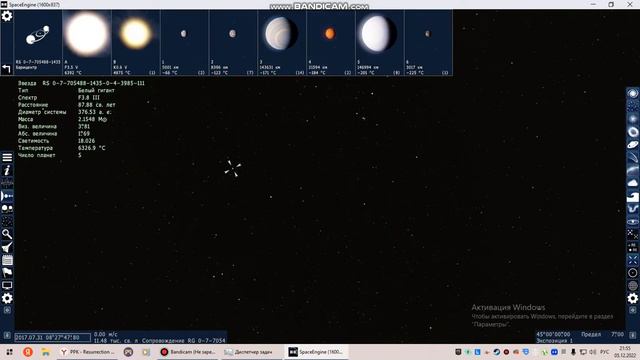This screenshot has height=360, width=640.
Task: Toggle aurora display icon
Action: (x=633, y=209)
